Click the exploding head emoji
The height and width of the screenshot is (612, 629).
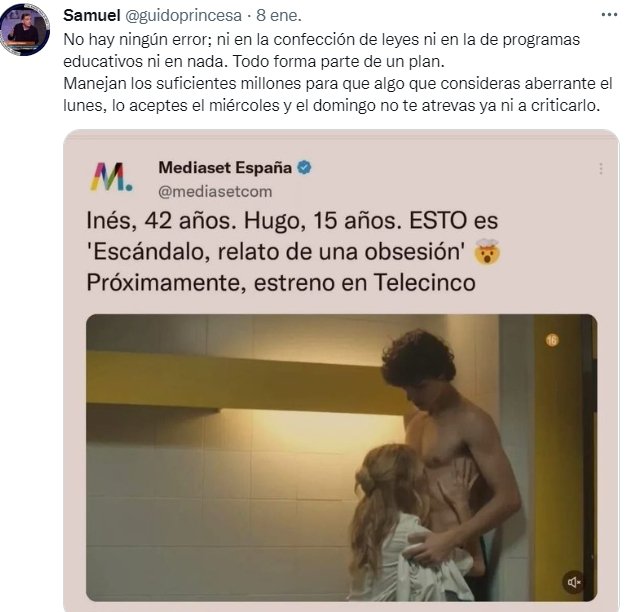pyautogui.click(x=487, y=251)
